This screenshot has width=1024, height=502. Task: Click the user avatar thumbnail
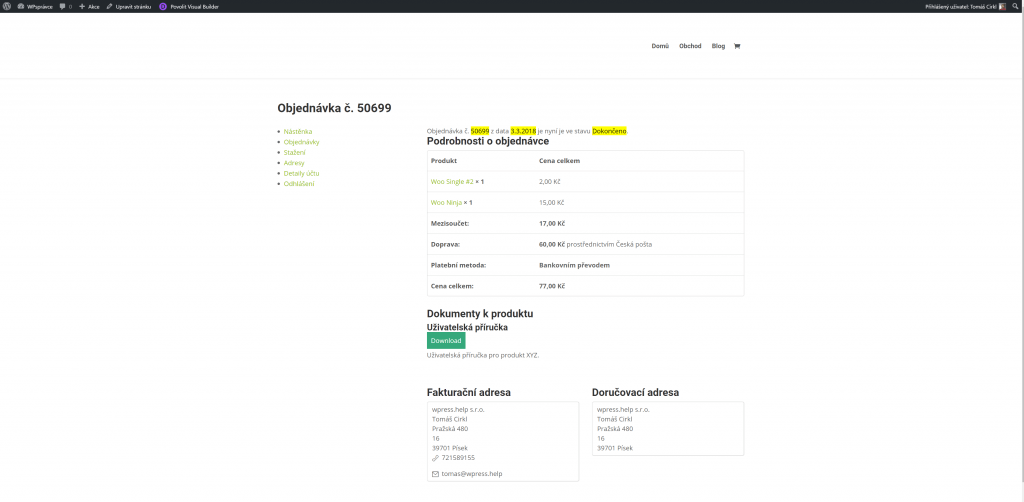[x=1002, y=7]
